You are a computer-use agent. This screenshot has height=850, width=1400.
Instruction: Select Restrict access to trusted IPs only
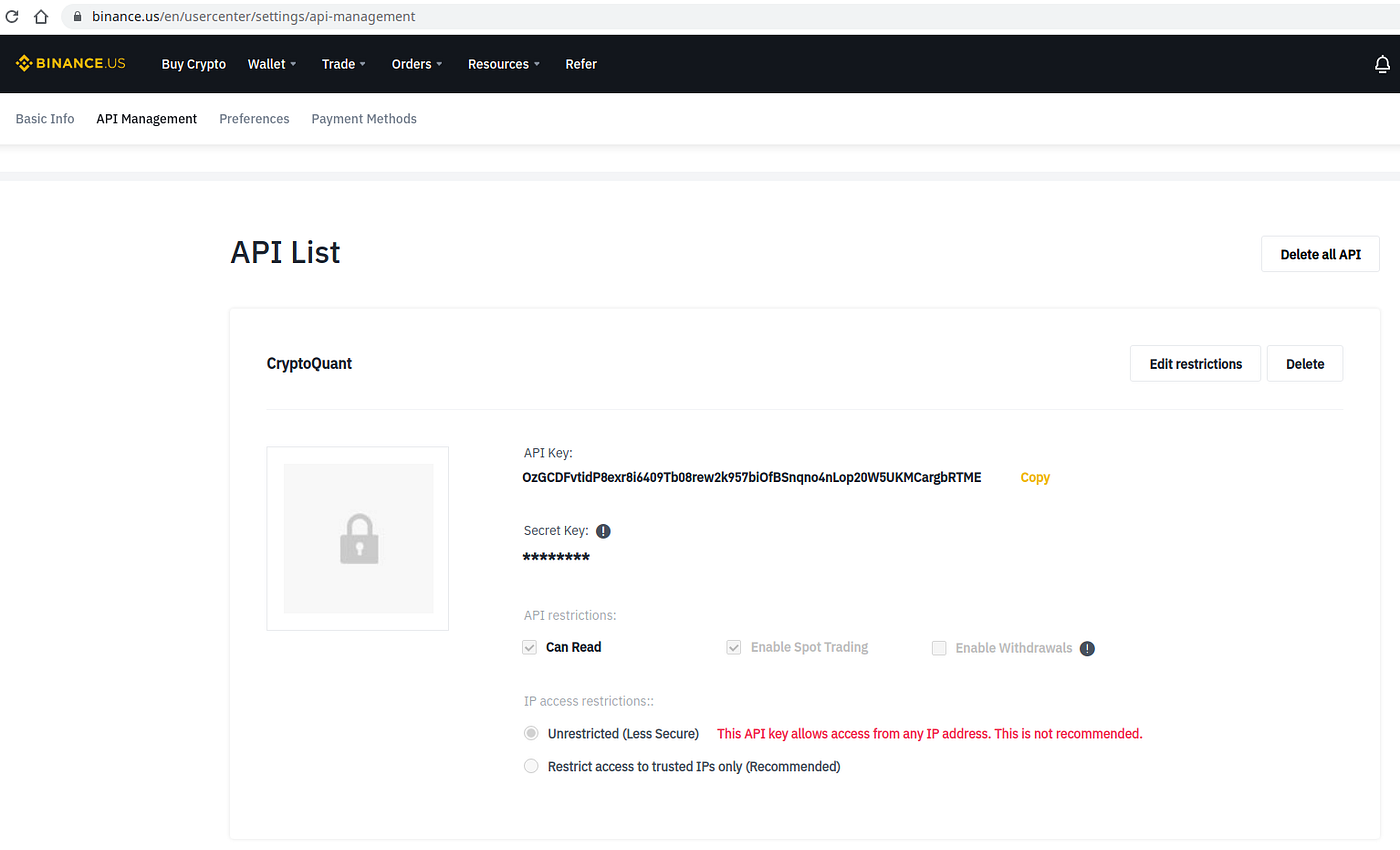pyautogui.click(x=531, y=767)
